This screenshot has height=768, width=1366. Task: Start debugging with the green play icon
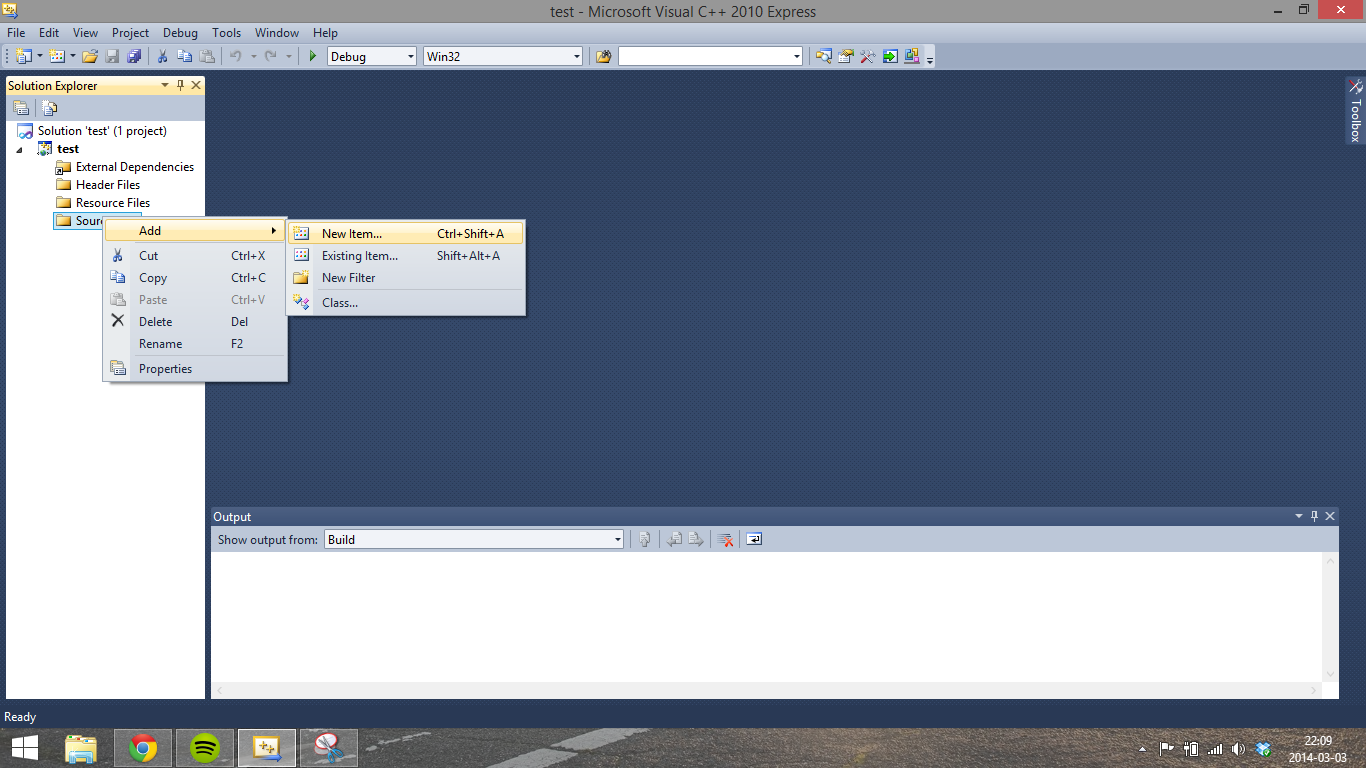(313, 57)
